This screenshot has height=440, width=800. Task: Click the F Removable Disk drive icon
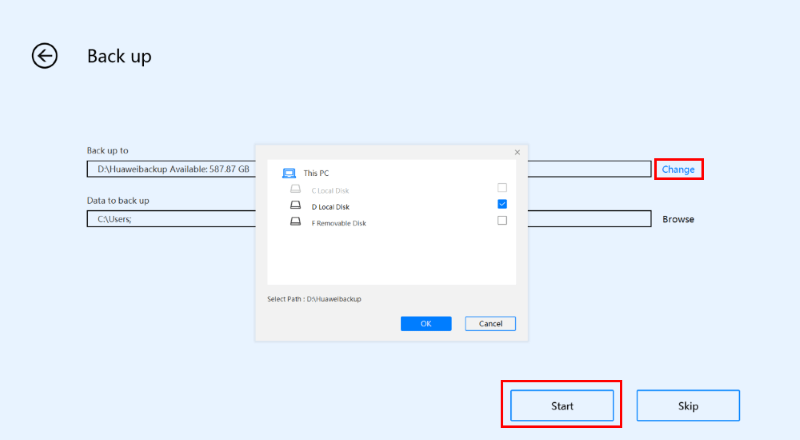(295, 222)
